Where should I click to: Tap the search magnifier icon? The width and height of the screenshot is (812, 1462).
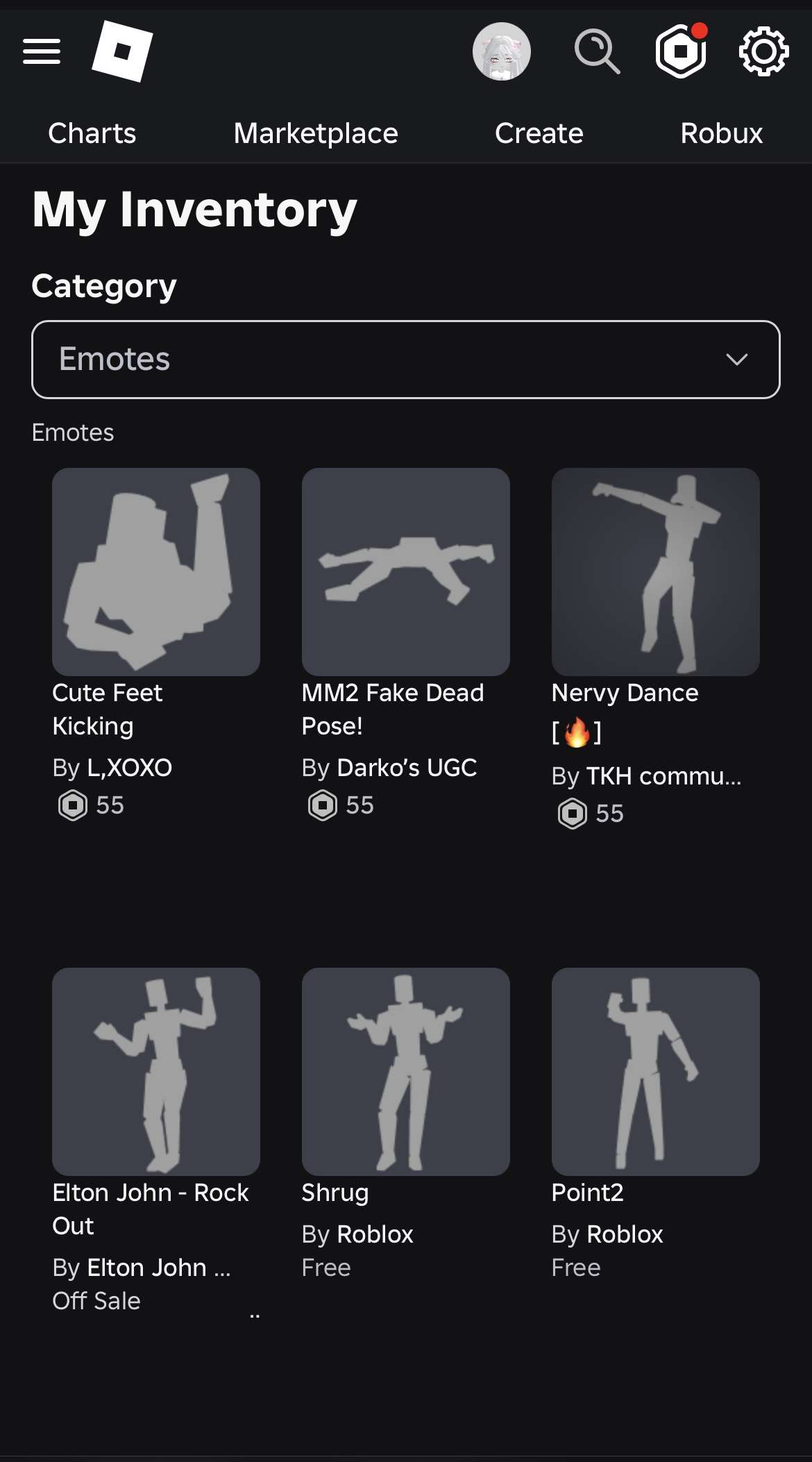(597, 51)
